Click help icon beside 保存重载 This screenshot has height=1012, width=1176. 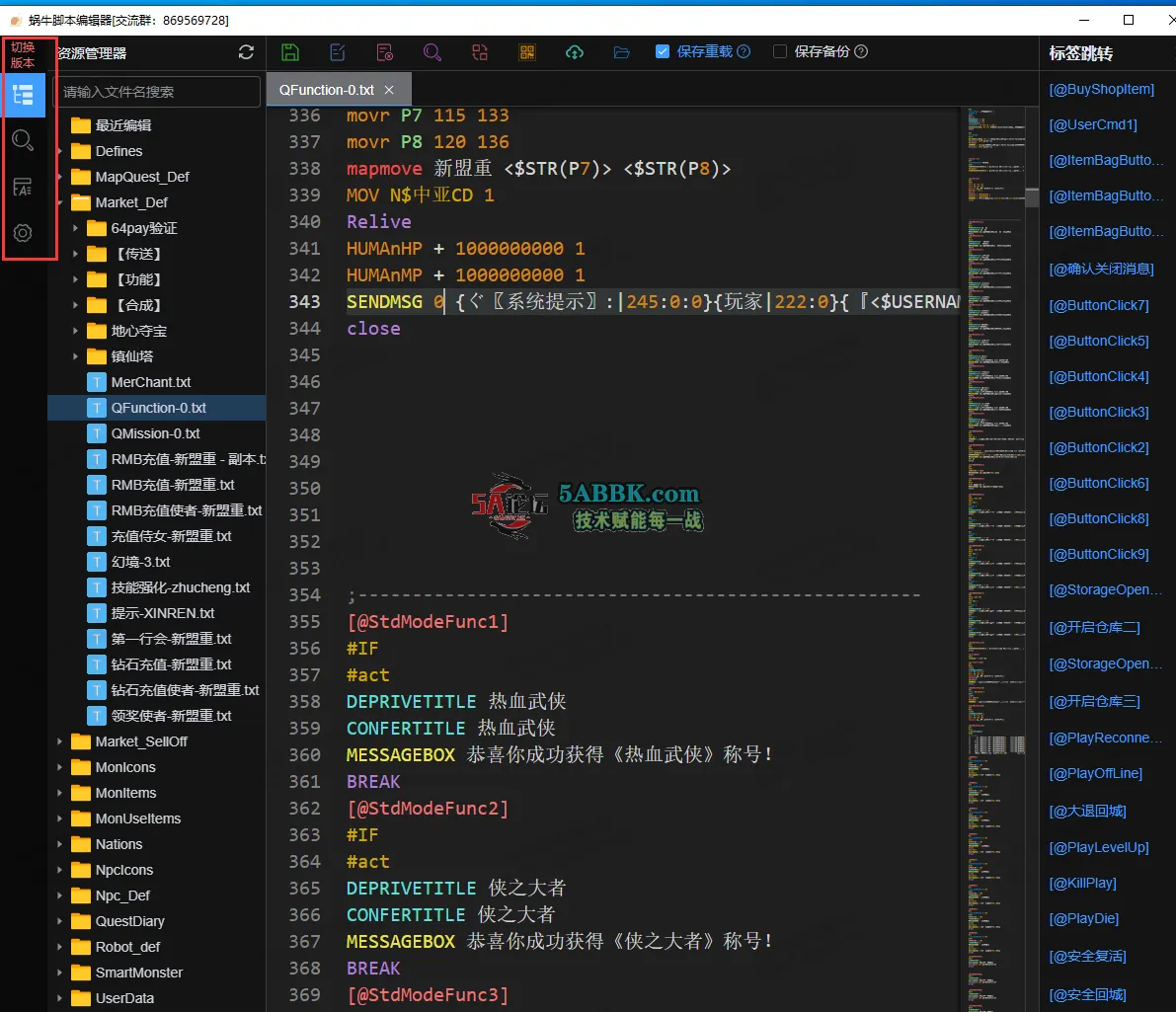(744, 51)
